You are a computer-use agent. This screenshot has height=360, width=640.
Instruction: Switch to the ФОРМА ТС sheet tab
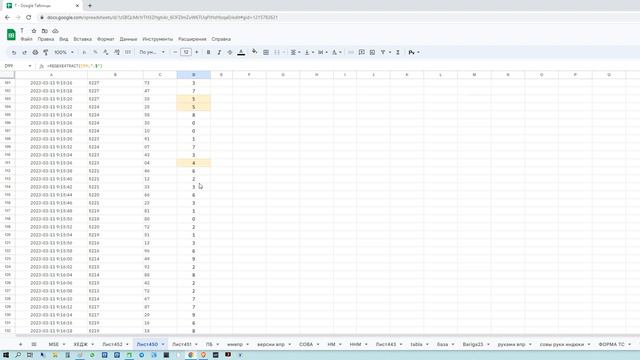pos(611,344)
